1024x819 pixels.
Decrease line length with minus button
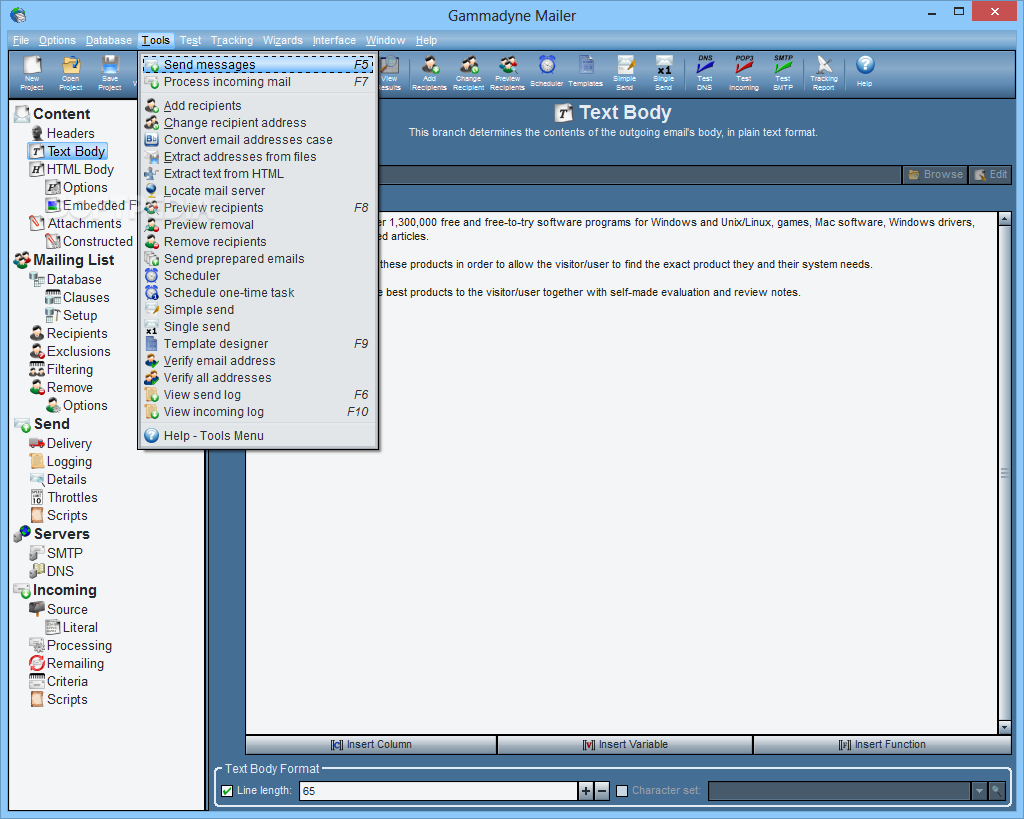(602, 791)
